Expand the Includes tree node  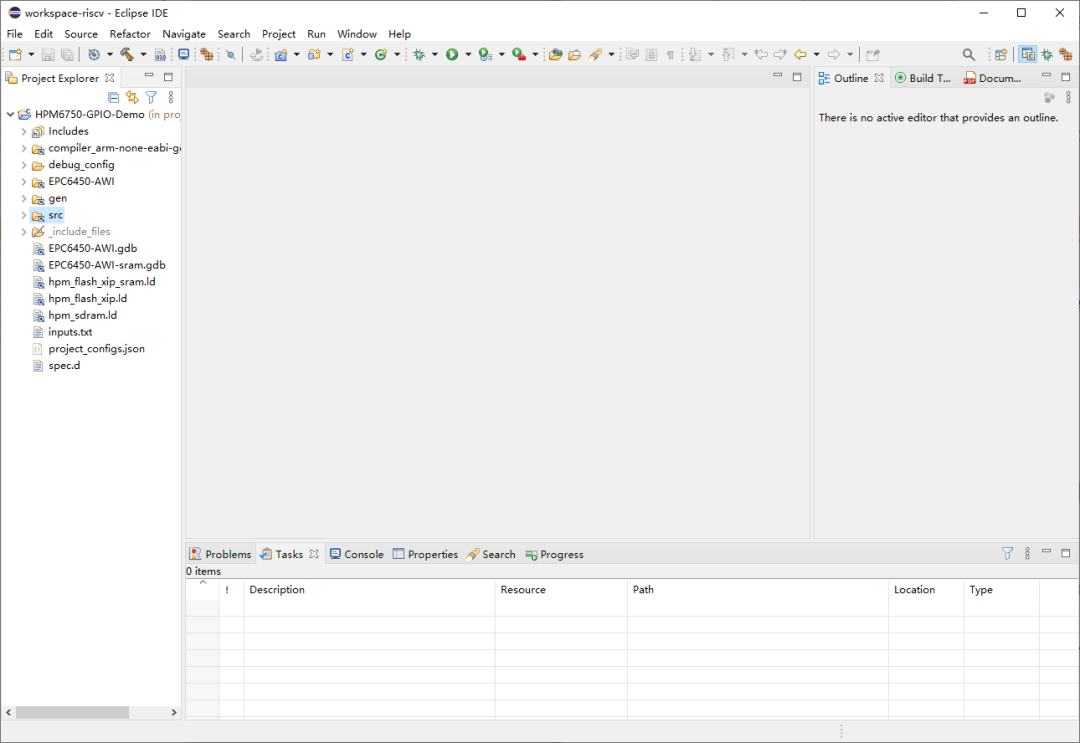[x=23, y=131]
